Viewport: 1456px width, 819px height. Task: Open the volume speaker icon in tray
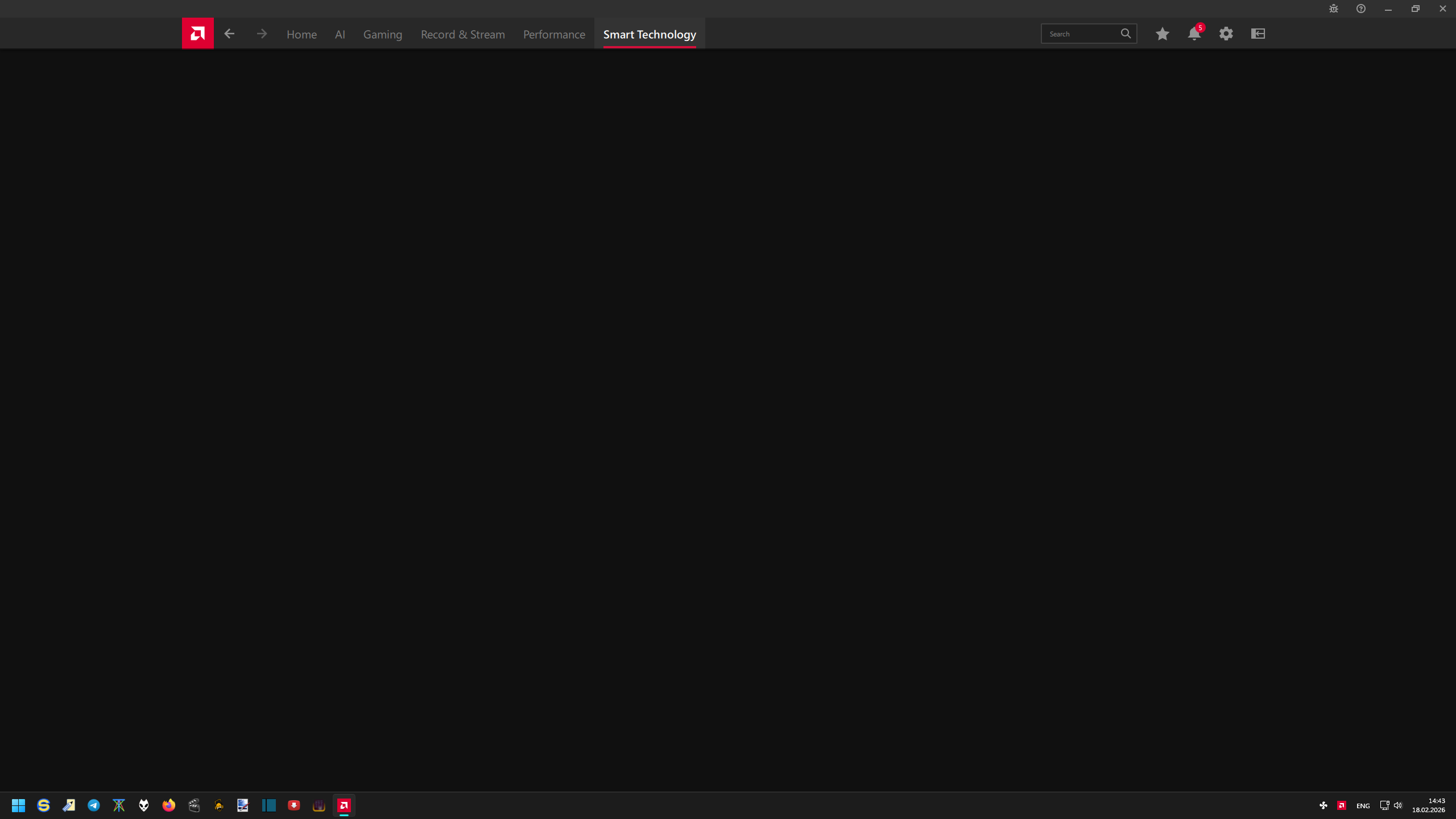(1398, 805)
